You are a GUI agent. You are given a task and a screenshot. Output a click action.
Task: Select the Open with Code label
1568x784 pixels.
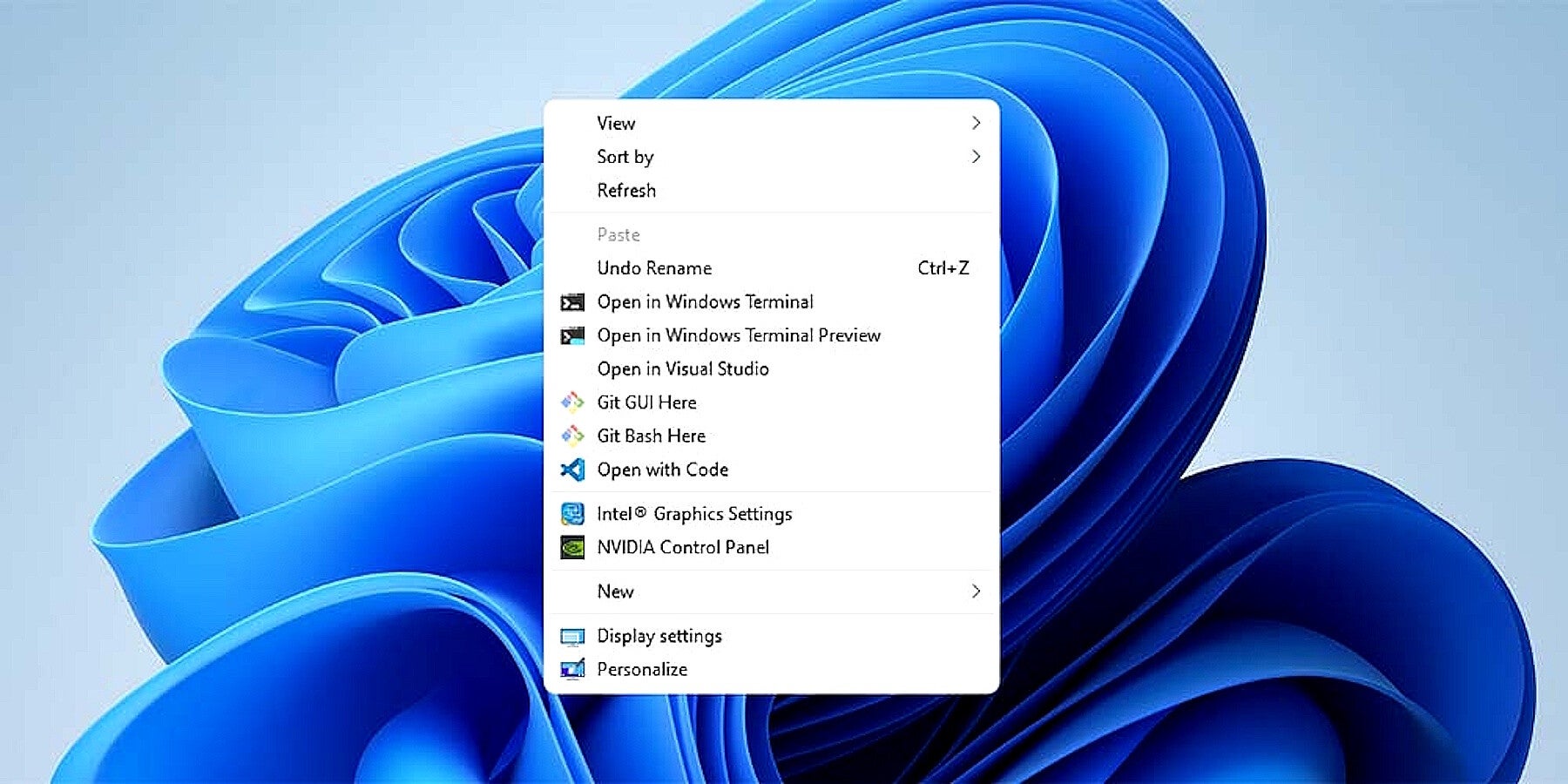[x=663, y=470]
